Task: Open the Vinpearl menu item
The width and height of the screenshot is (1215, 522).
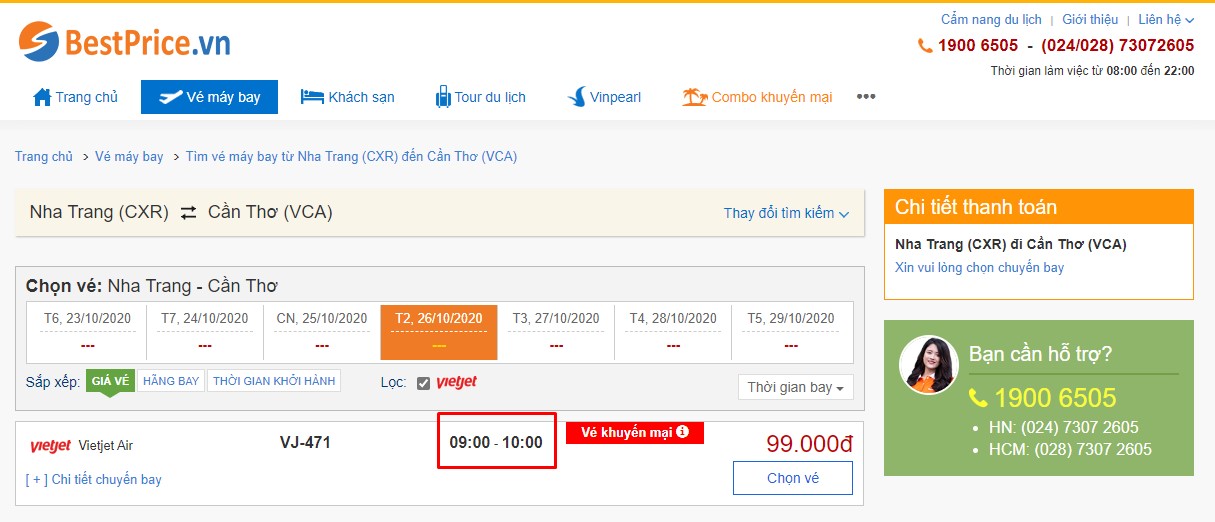Action: [604, 97]
